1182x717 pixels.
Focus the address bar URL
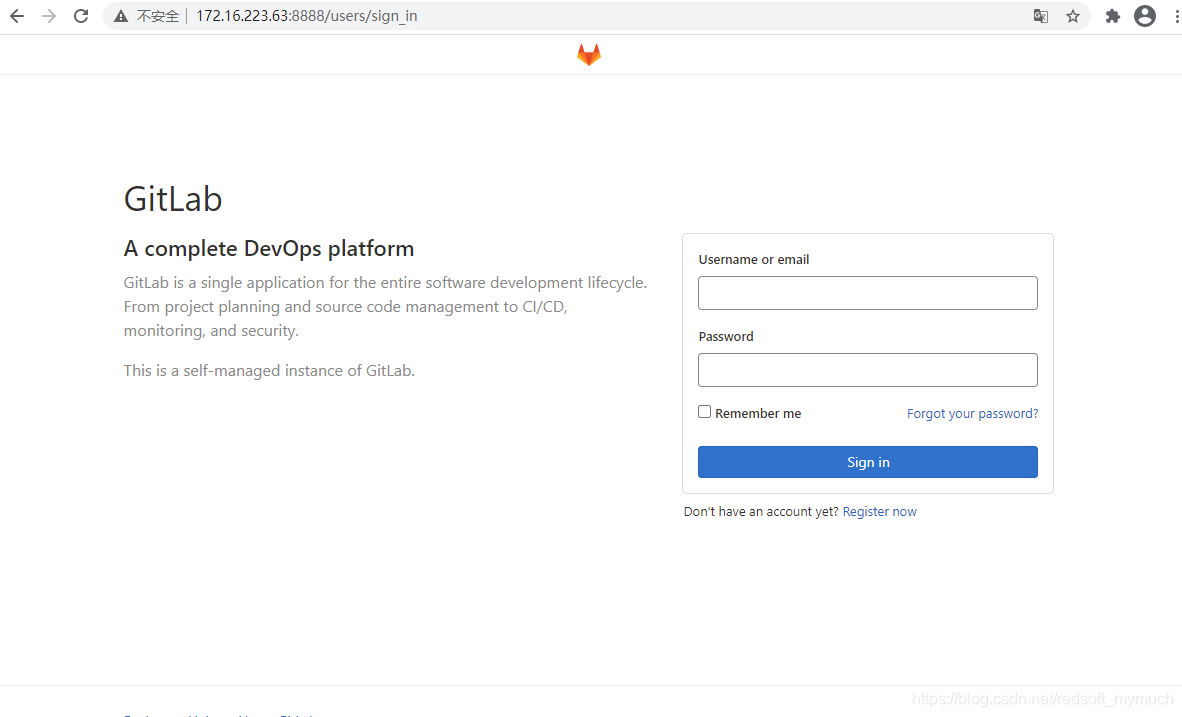pyautogui.click(x=306, y=16)
